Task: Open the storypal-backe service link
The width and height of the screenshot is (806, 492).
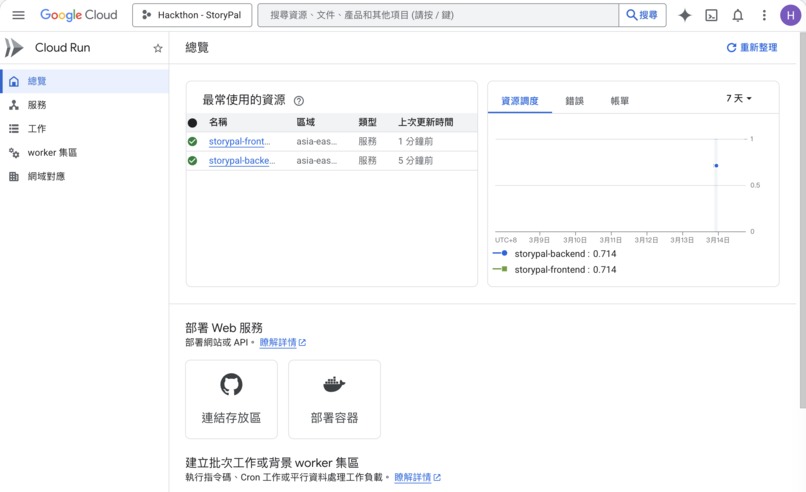Action: pyautogui.click(x=242, y=160)
